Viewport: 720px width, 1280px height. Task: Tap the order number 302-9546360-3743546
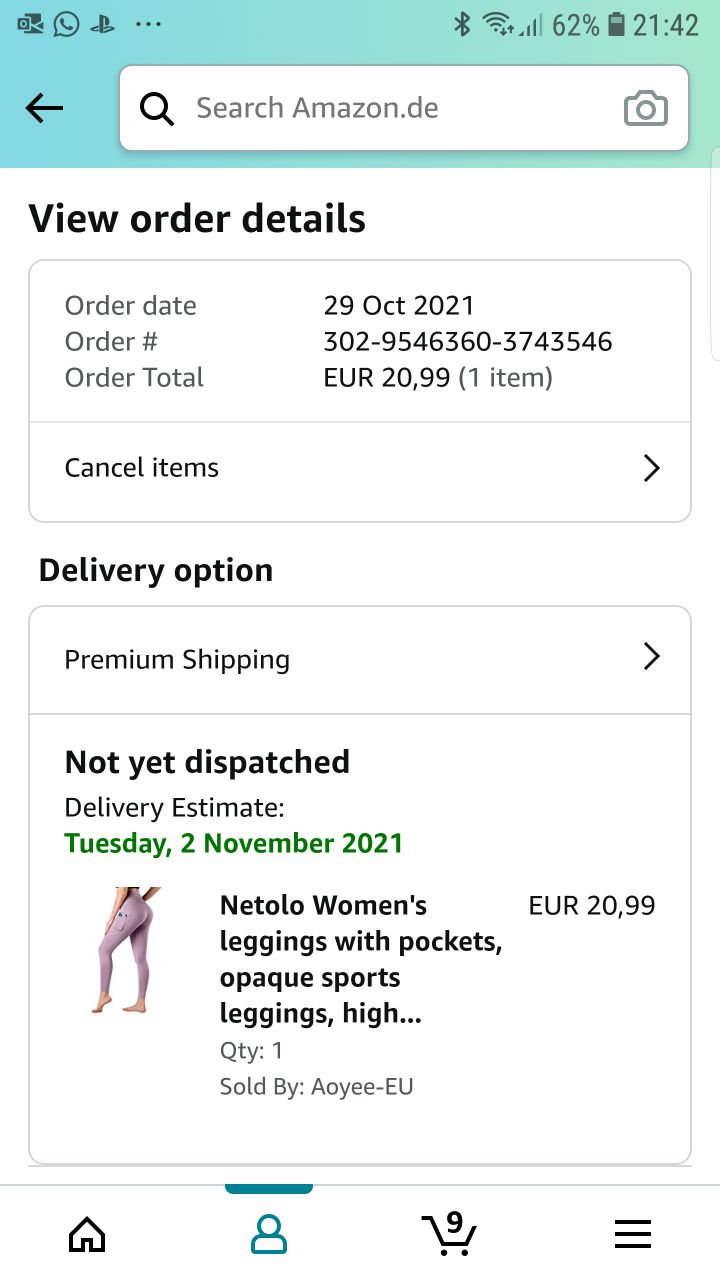pyautogui.click(x=468, y=341)
